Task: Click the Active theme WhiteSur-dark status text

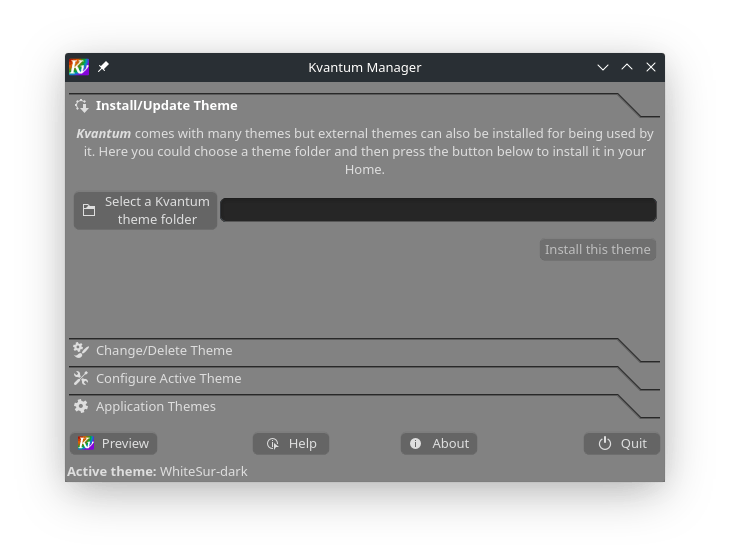Action: [157, 471]
